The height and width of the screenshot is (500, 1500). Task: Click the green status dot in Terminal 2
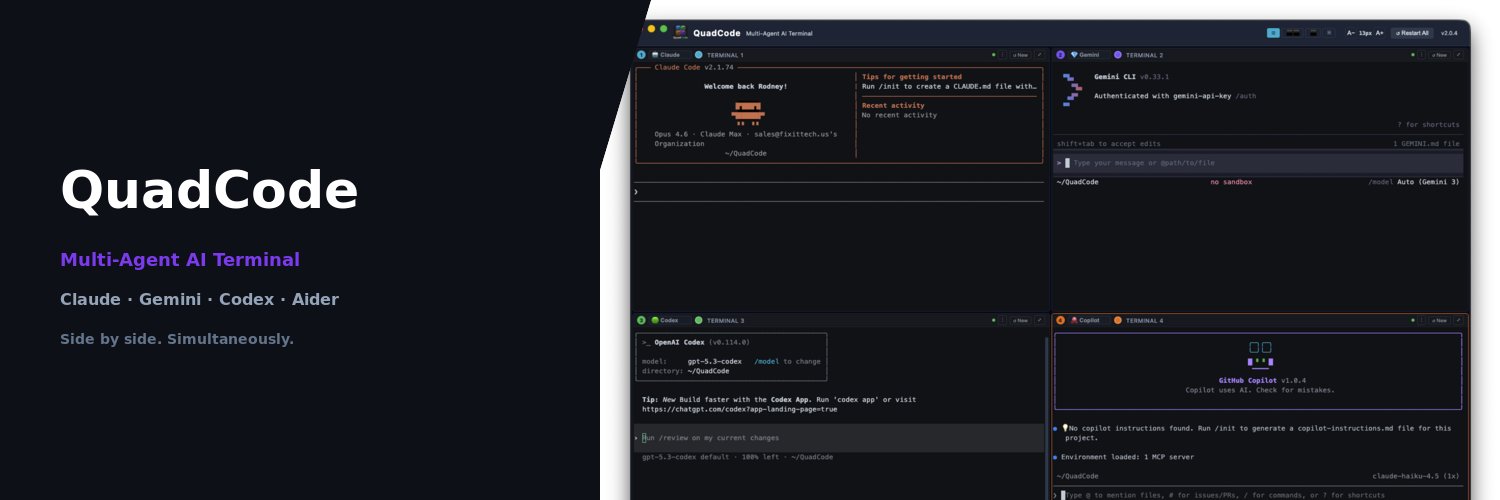pyautogui.click(x=1413, y=55)
